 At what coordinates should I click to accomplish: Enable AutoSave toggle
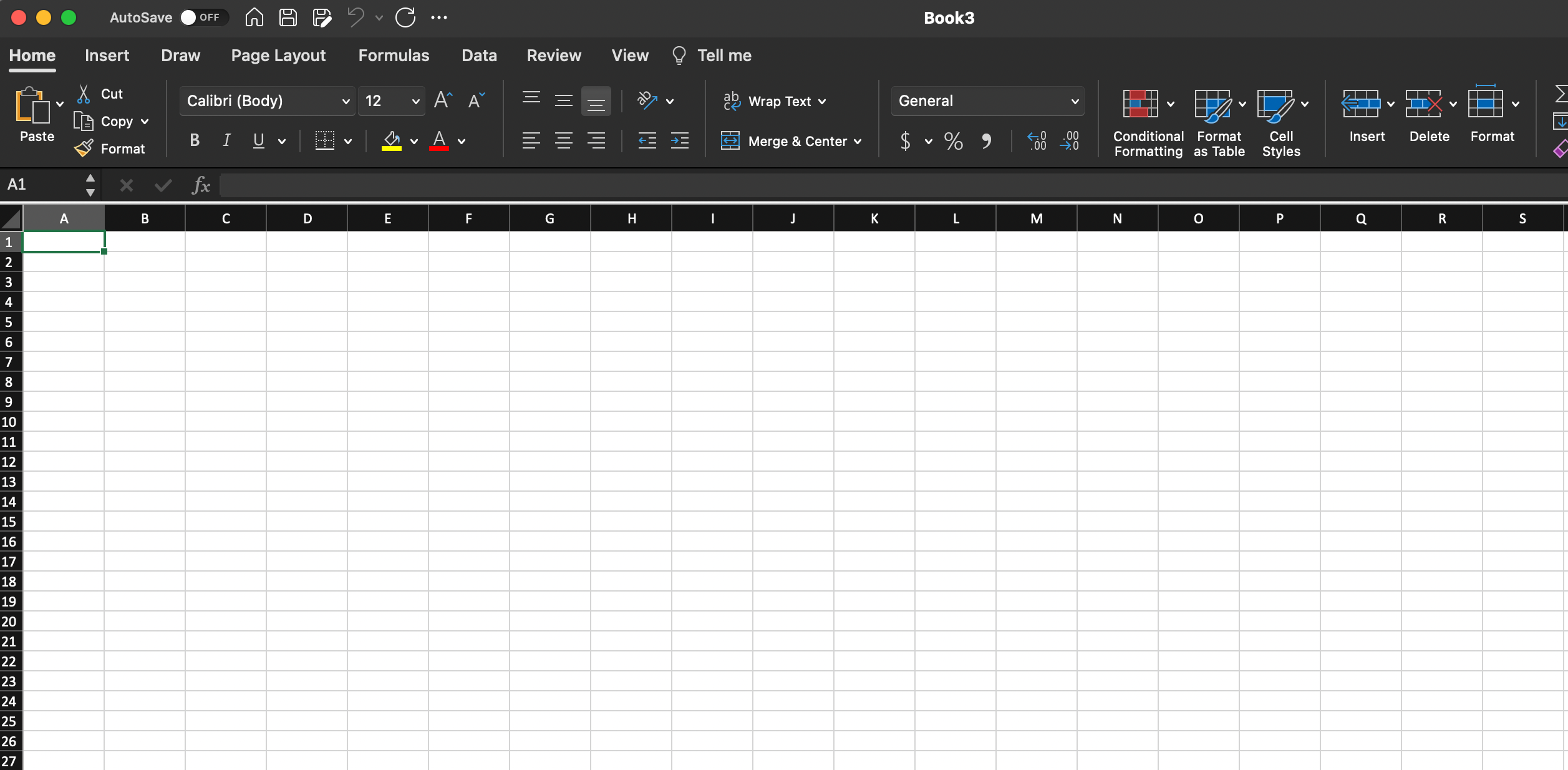[199, 17]
